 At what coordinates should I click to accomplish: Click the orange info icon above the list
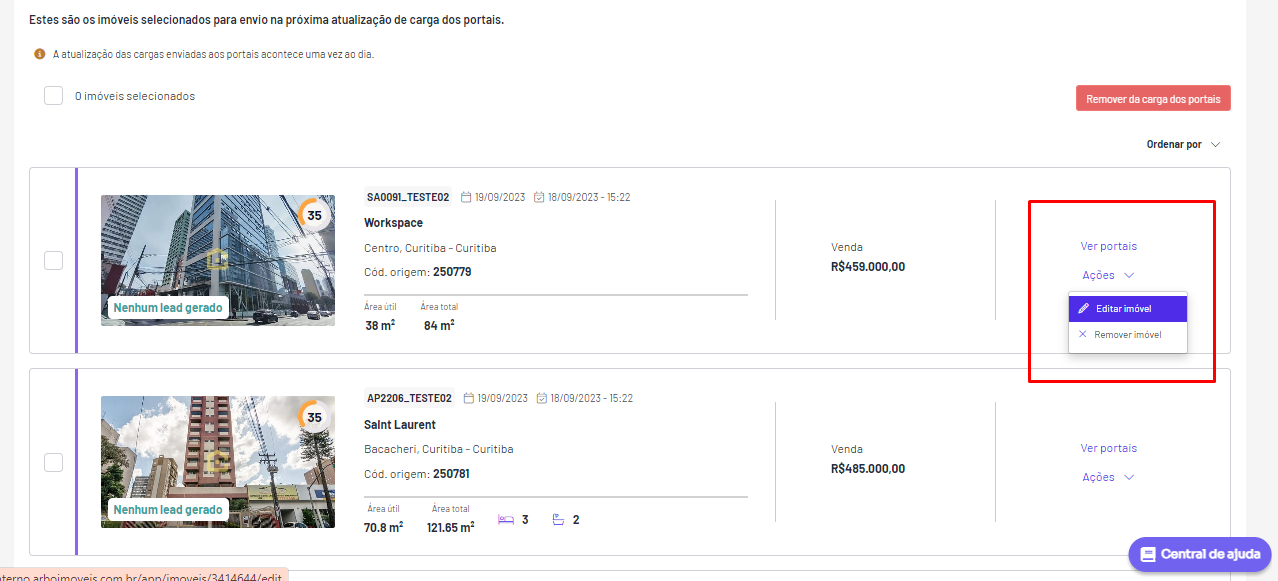pos(40,54)
